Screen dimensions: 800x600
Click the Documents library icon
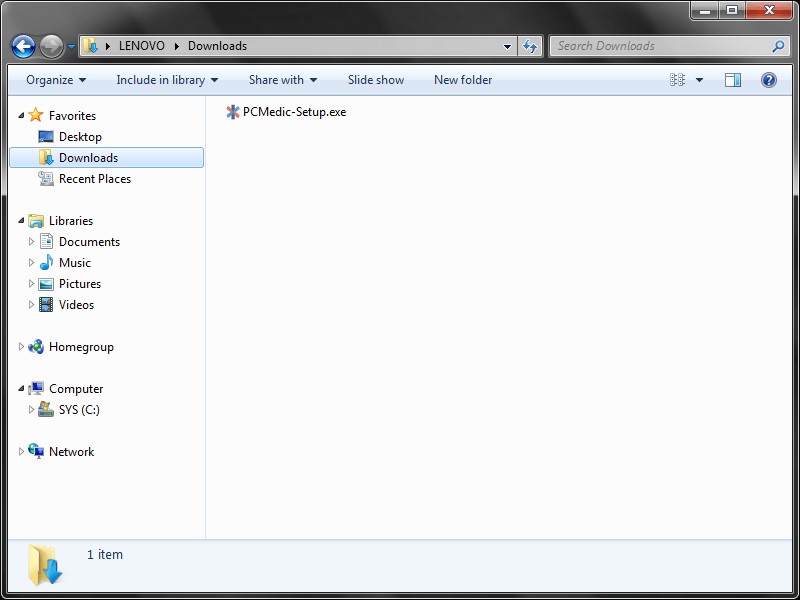46,241
